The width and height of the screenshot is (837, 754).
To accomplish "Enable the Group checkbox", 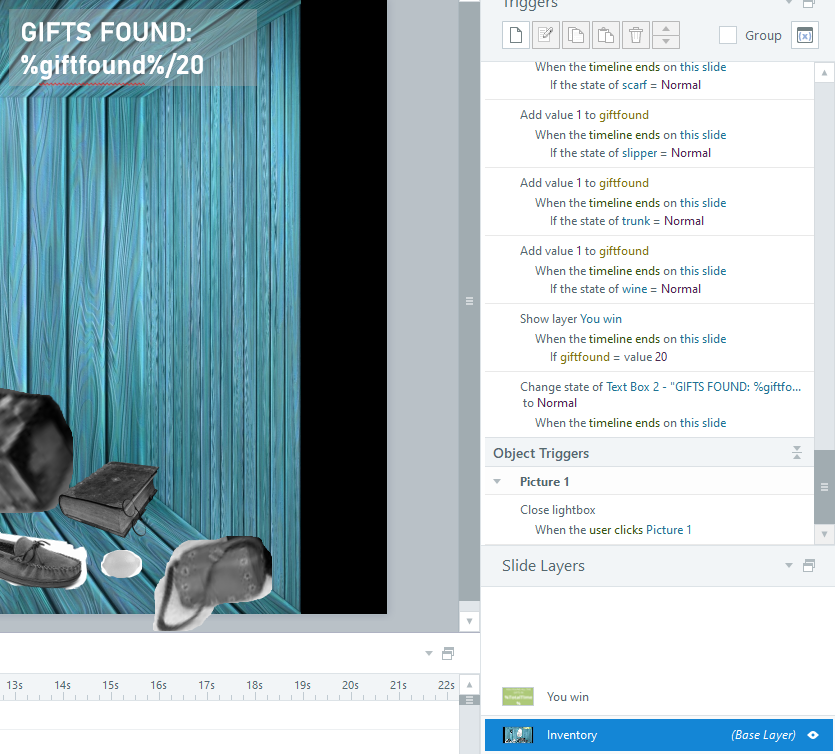I will (728, 35).
